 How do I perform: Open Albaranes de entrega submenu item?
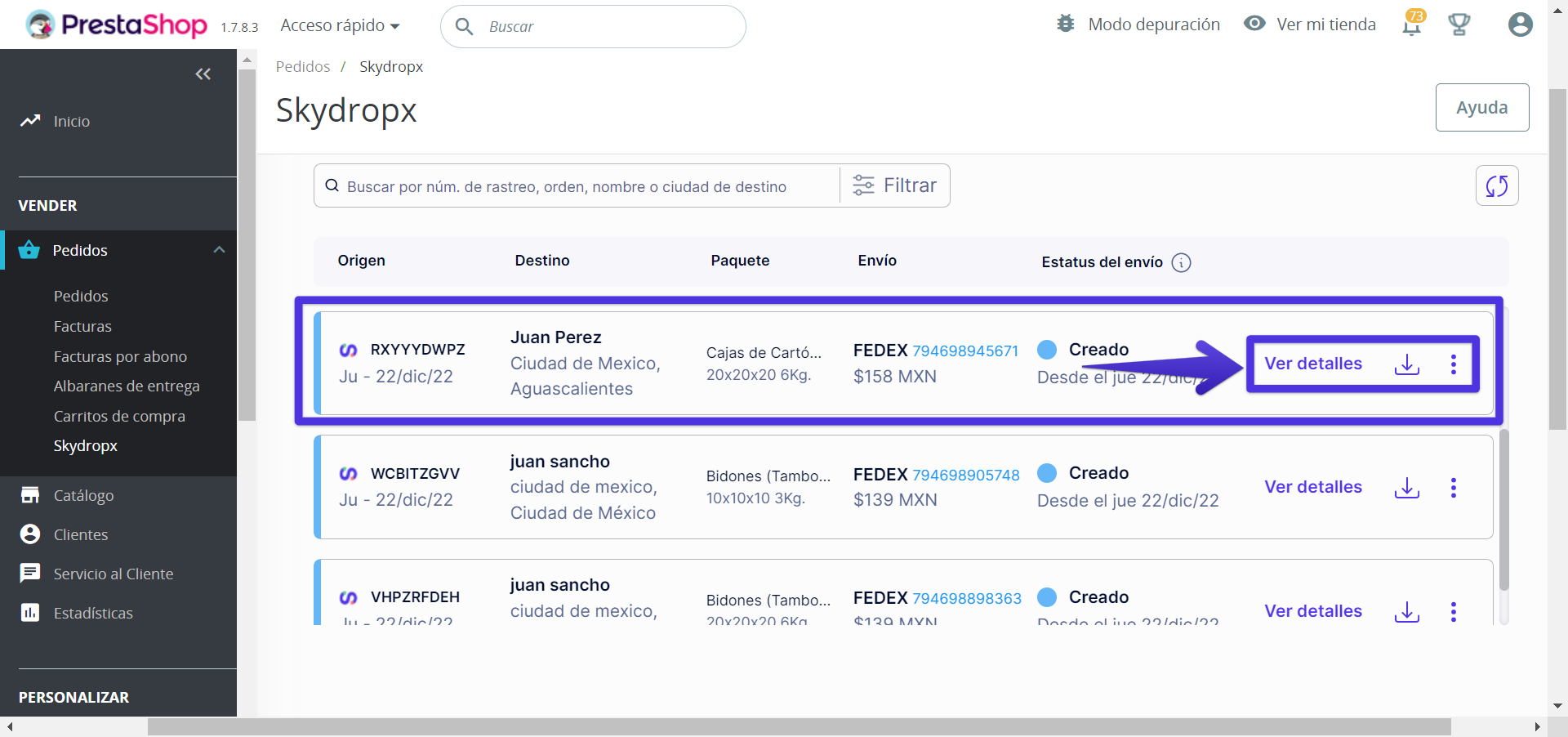[x=127, y=386]
